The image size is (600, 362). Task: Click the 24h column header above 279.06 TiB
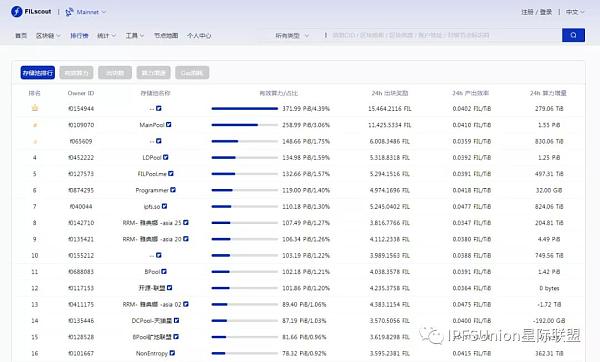click(x=548, y=93)
